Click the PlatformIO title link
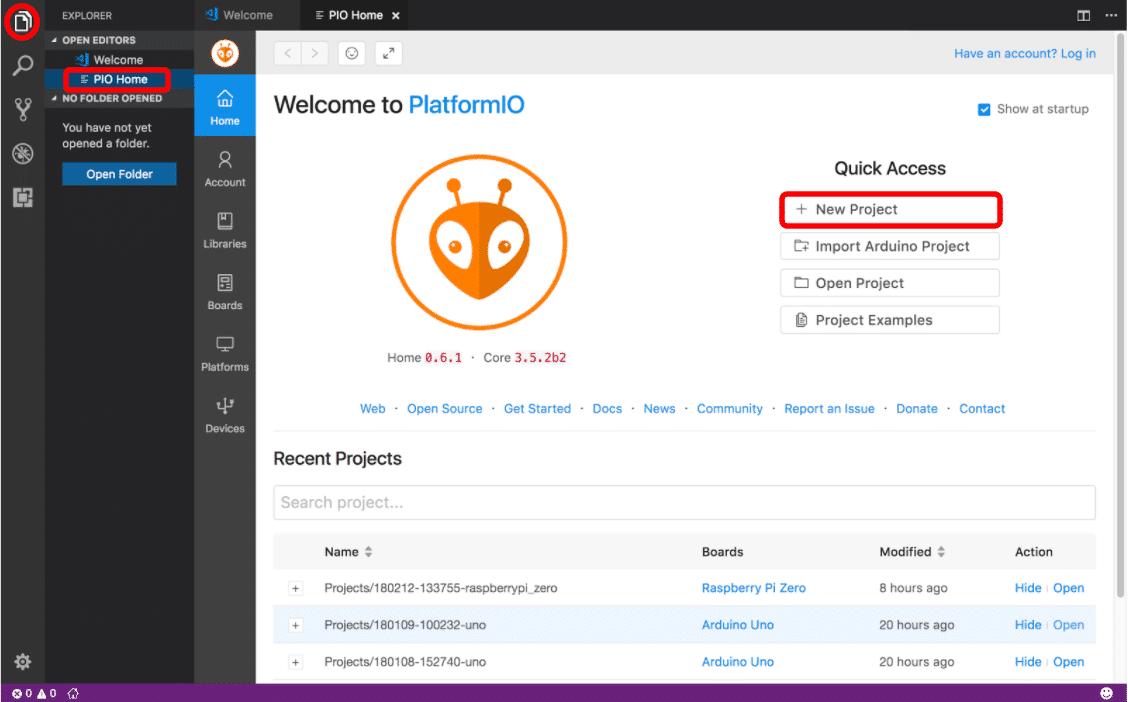This screenshot has width=1128, height=702. tap(466, 105)
